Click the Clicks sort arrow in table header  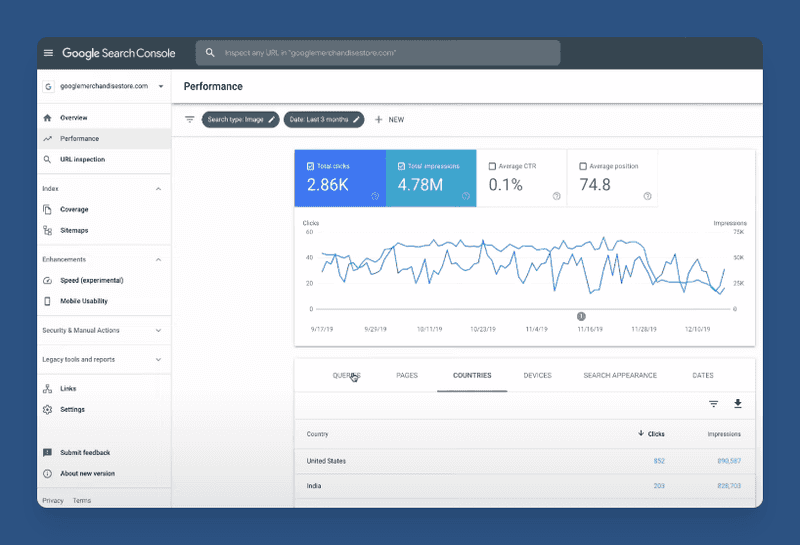coord(641,433)
